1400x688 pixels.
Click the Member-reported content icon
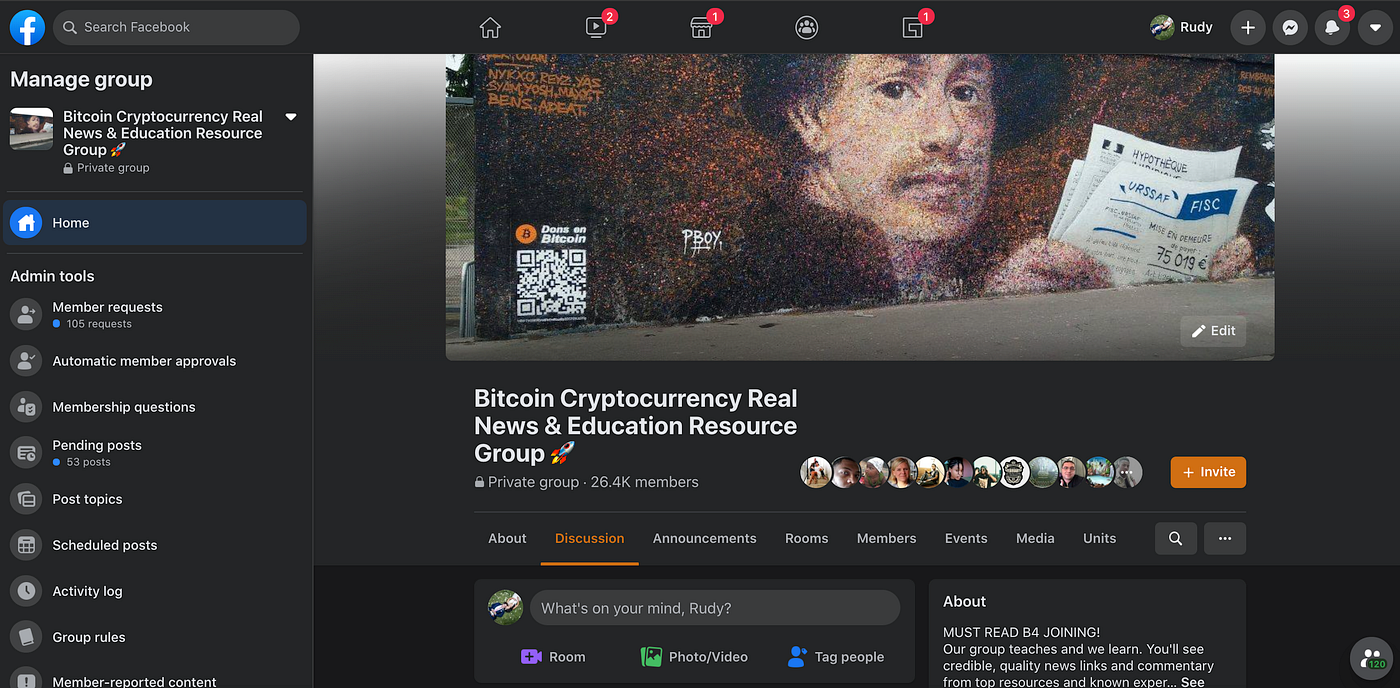(x=26, y=677)
